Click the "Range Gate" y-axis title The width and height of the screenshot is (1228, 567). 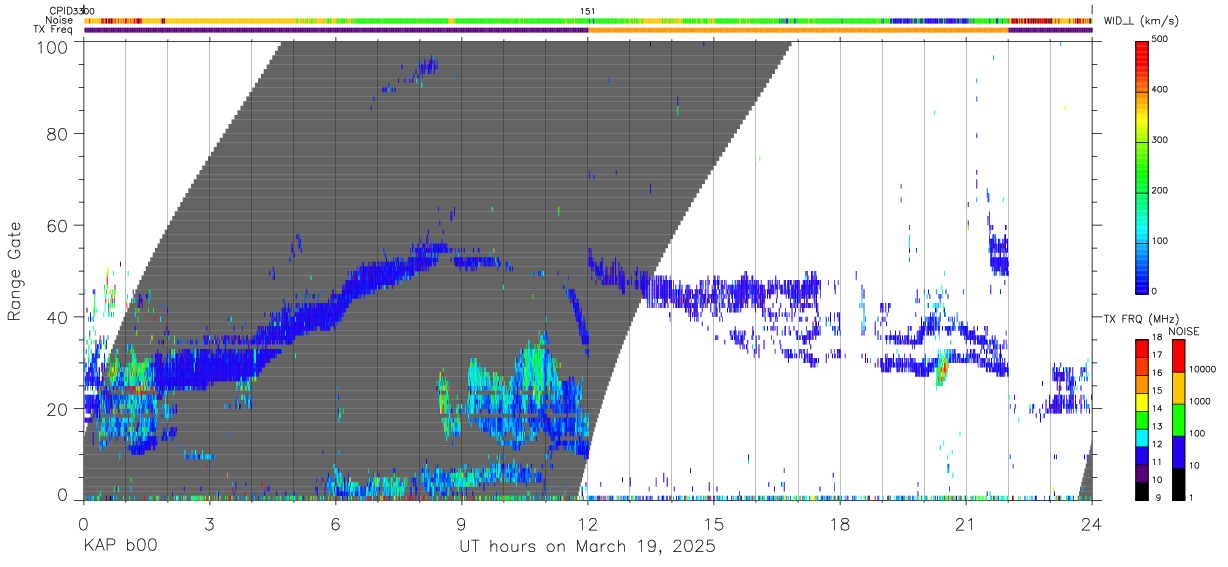15,272
